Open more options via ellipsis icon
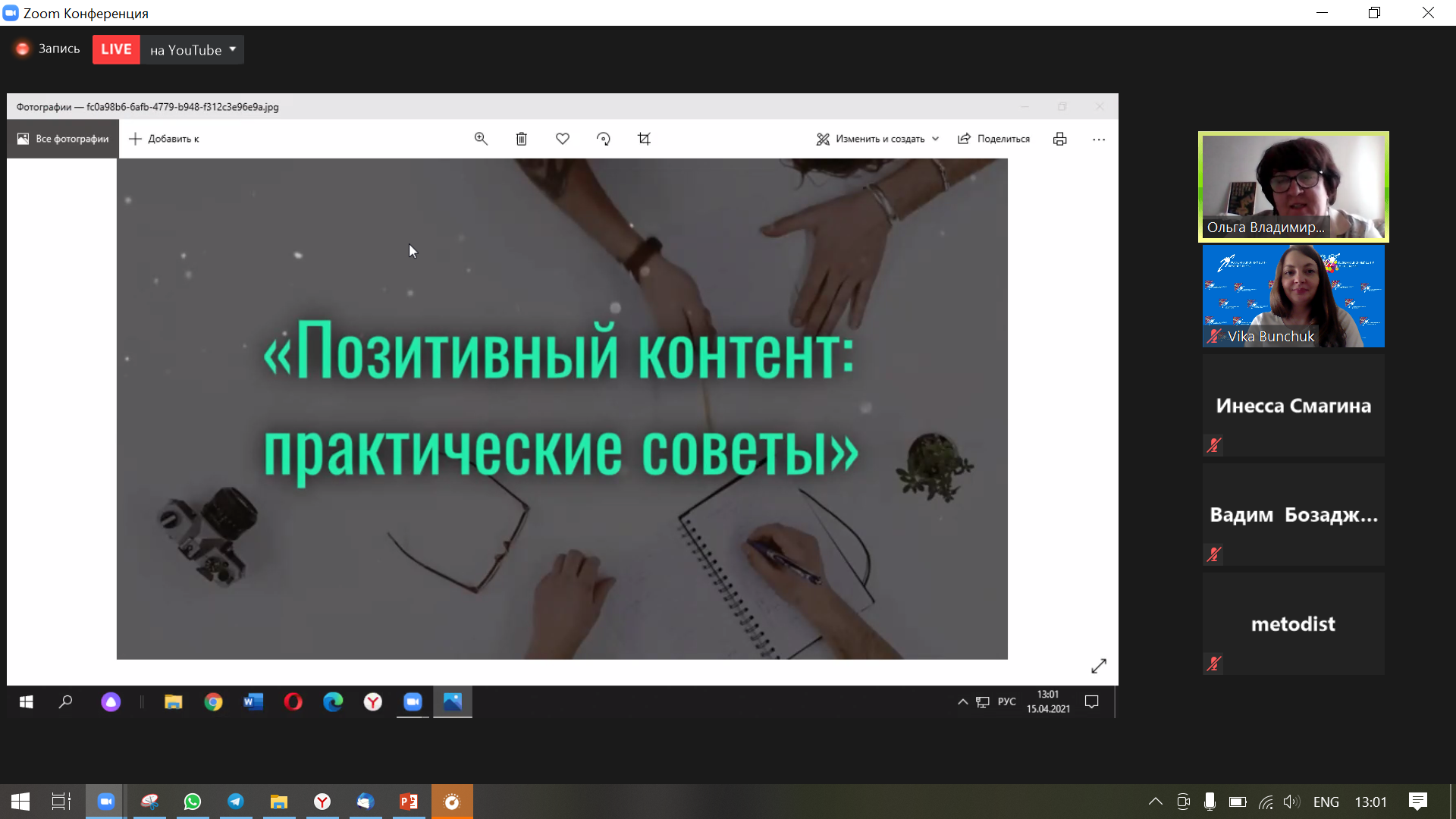Image resolution: width=1456 pixels, height=819 pixels. 1100,139
